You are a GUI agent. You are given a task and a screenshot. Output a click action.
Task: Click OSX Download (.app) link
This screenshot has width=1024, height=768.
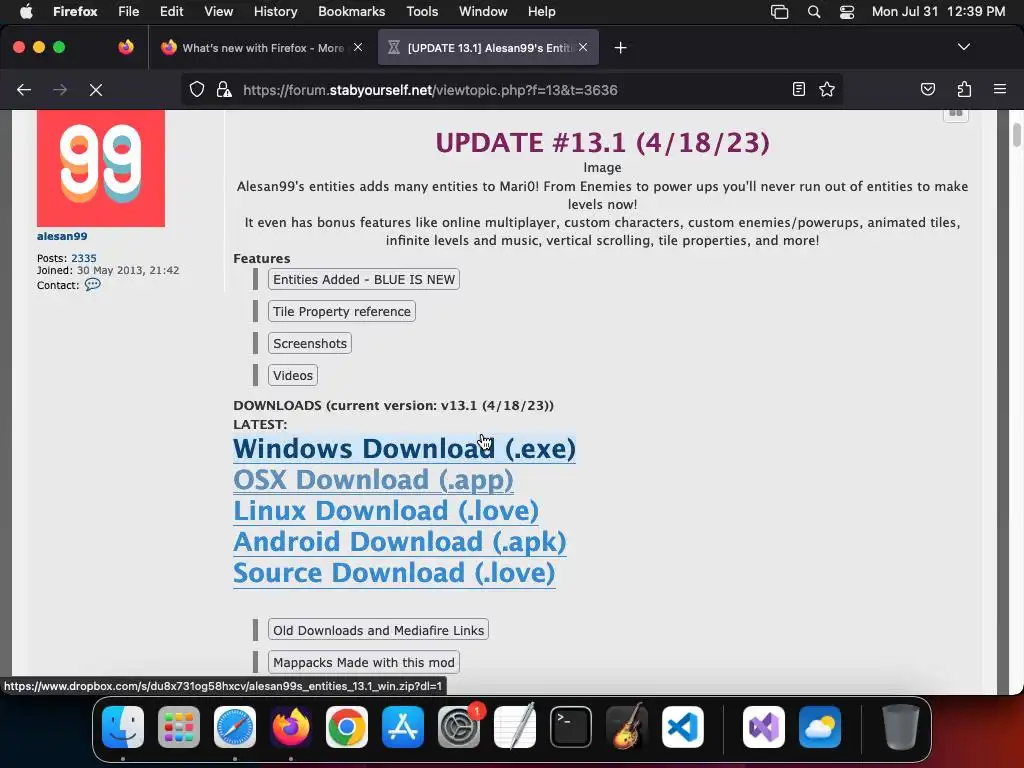373,480
